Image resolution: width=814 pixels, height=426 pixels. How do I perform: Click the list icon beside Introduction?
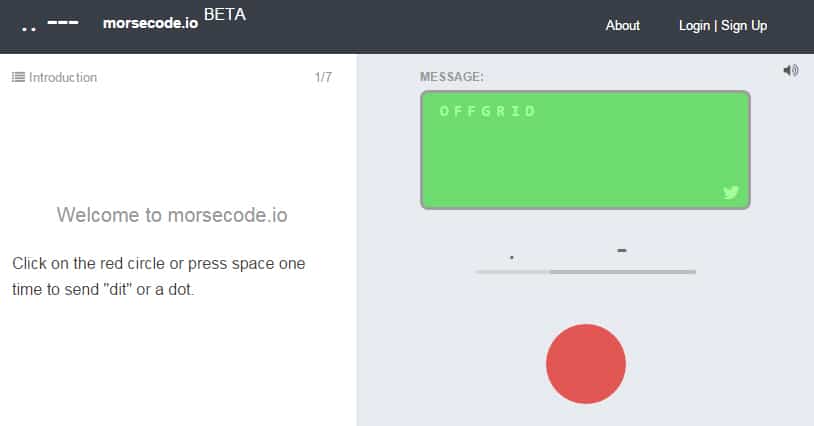coord(18,77)
